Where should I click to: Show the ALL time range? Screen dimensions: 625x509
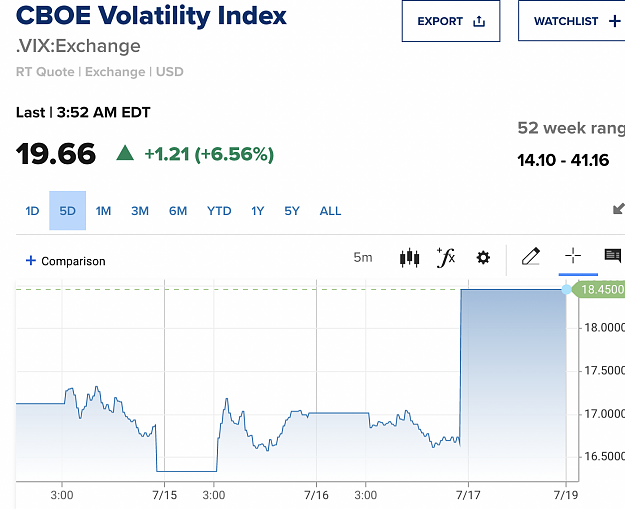[330, 211]
